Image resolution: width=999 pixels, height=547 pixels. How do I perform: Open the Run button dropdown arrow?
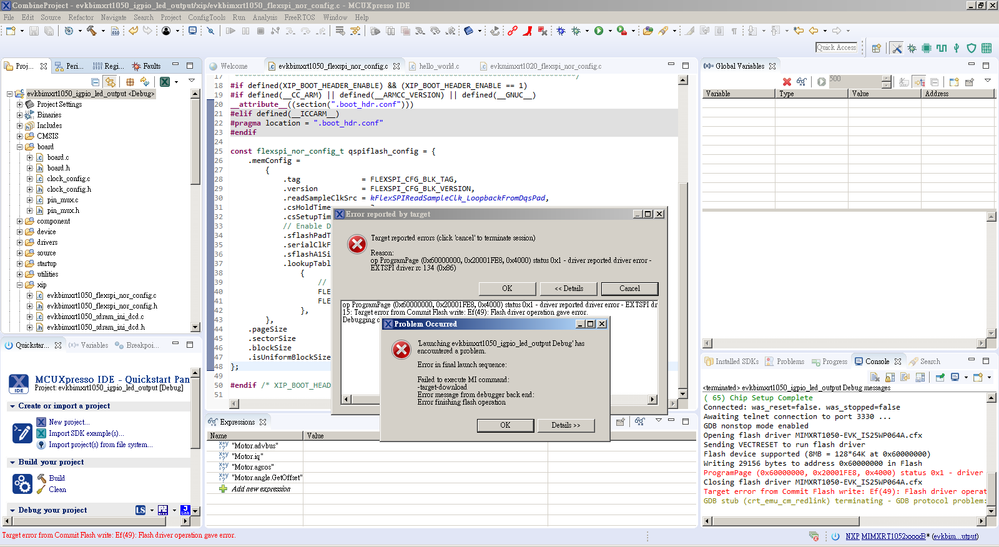point(610,31)
